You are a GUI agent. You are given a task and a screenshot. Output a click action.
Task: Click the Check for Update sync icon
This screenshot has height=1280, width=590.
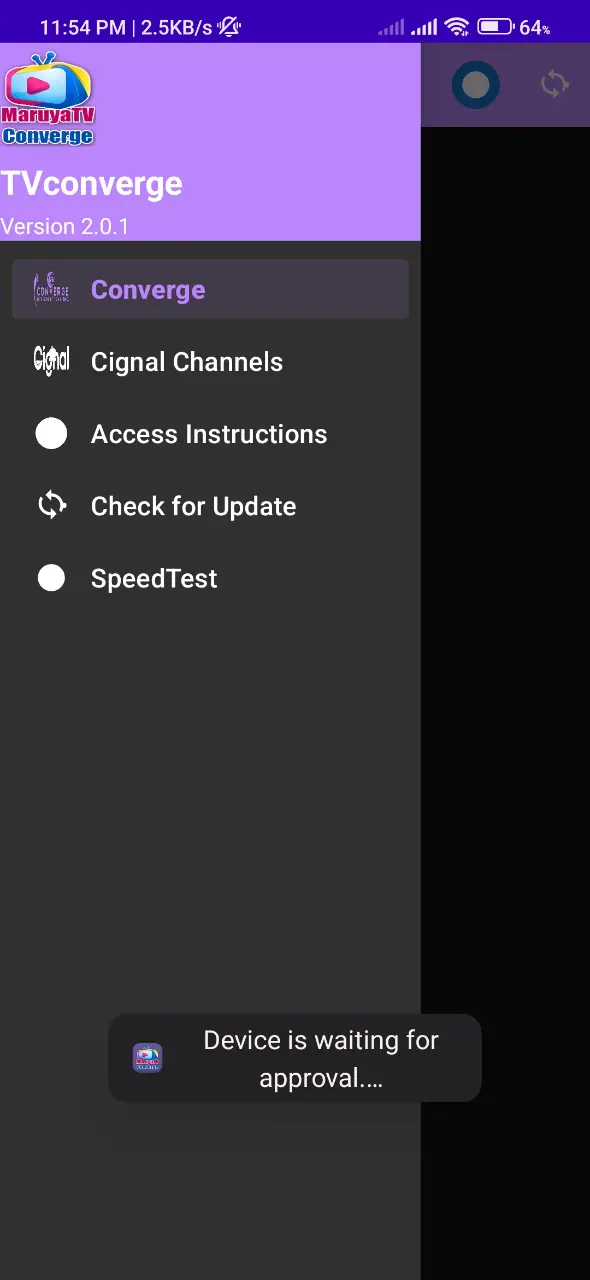coord(51,506)
